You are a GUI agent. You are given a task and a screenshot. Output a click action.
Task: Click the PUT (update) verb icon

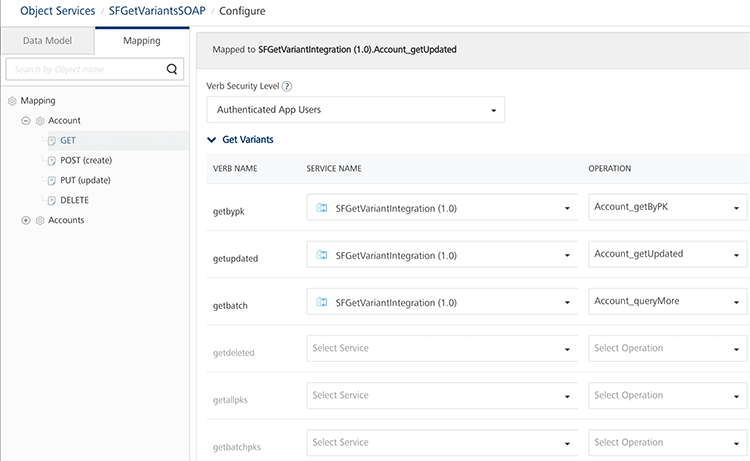51,181
